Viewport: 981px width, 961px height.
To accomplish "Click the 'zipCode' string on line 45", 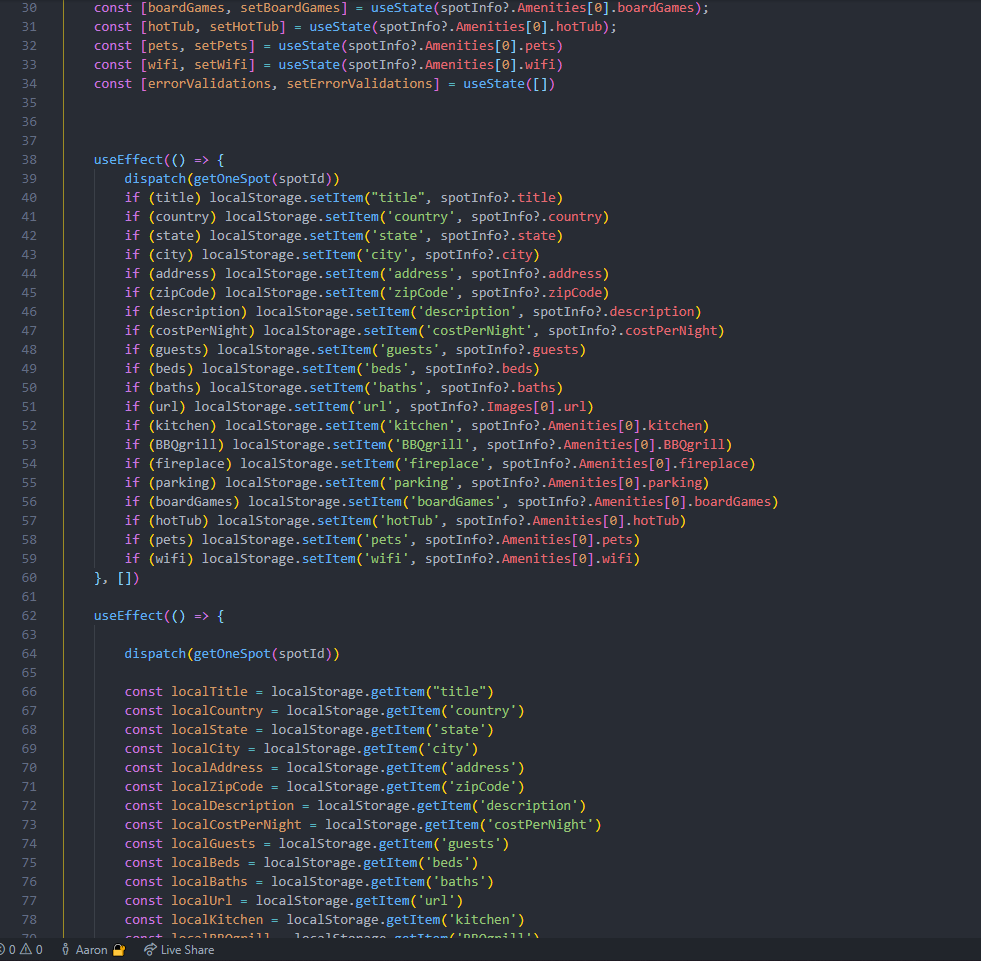I will point(421,293).
